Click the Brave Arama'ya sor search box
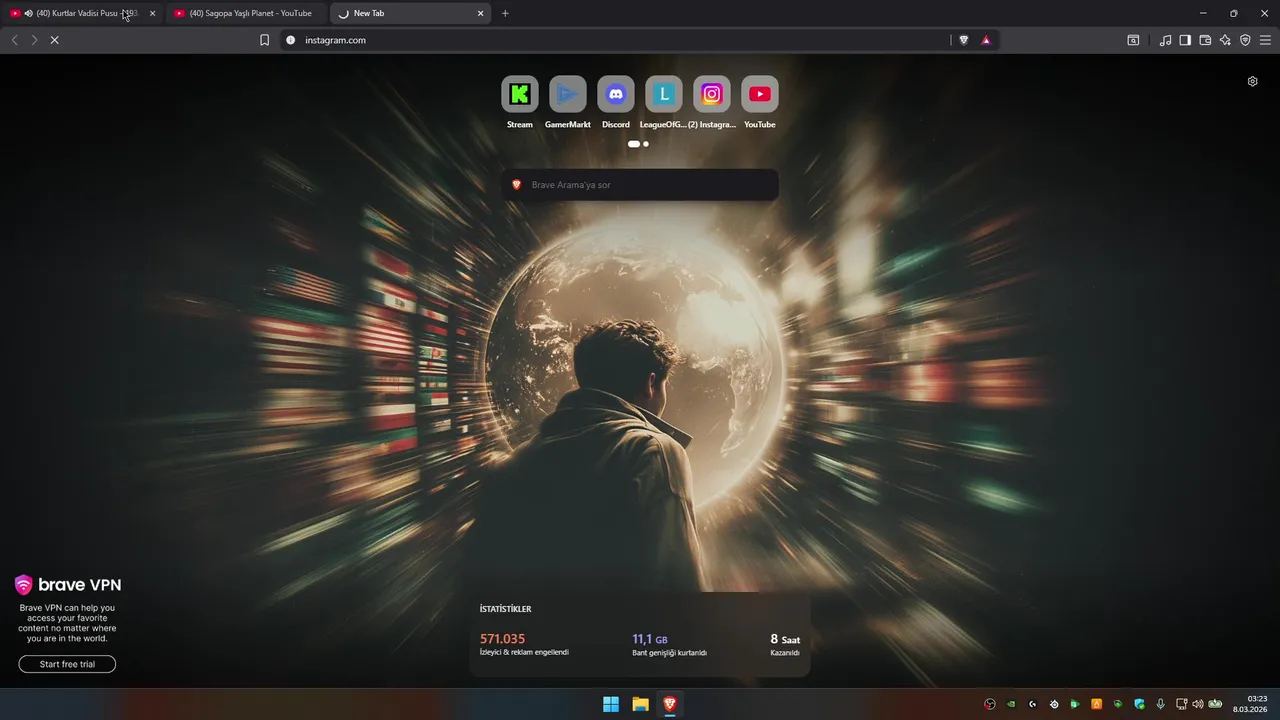1280x720 pixels. (x=640, y=185)
